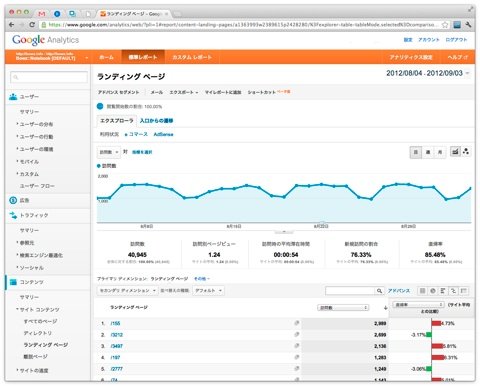Open the エクスポート dropdown menu
This screenshot has width=480, height=386.
(184, 92)
